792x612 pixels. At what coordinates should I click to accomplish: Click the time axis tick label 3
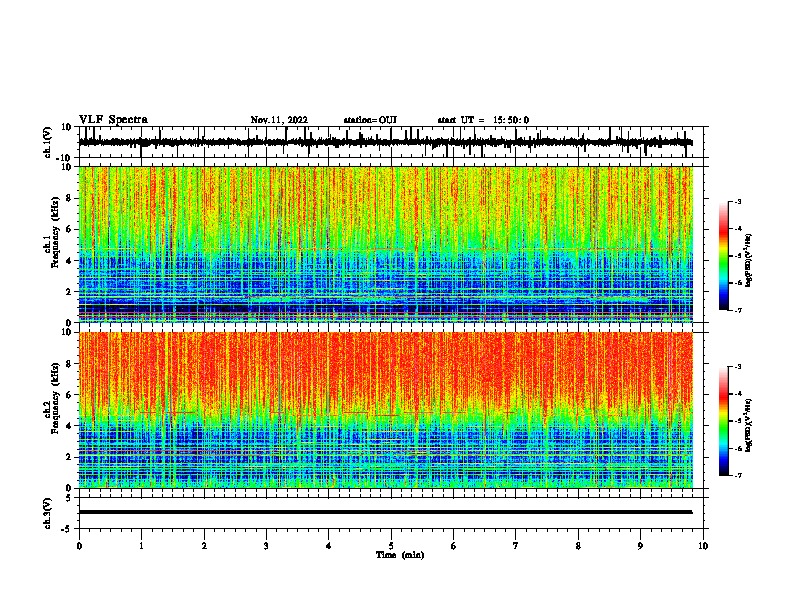click(266, 546)
